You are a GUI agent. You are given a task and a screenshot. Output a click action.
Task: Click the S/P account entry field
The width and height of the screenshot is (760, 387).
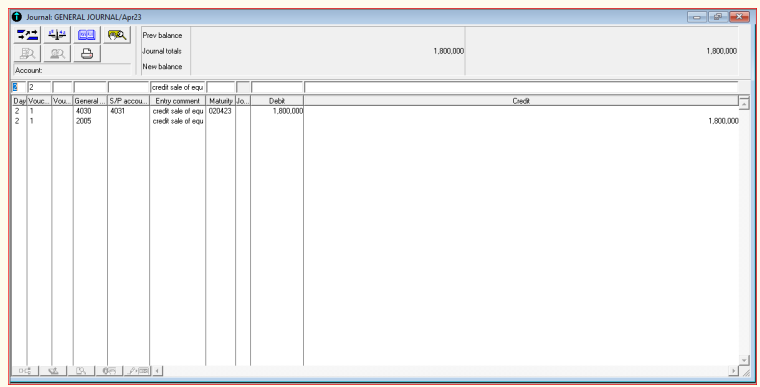(128, 87)
